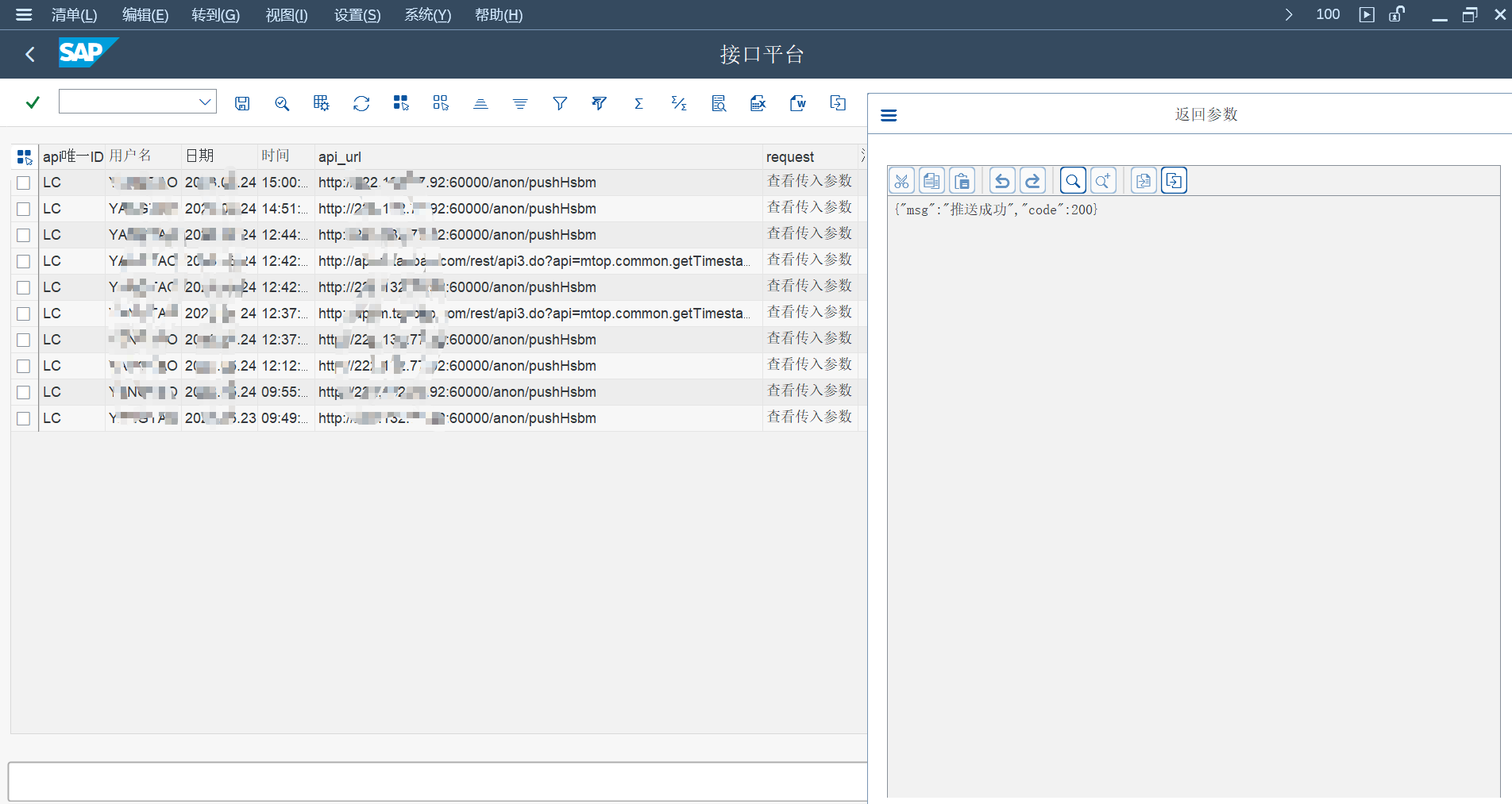The image size is (1512, 804).
Task: Click the subtotals icon
Action: coord(679,103)
